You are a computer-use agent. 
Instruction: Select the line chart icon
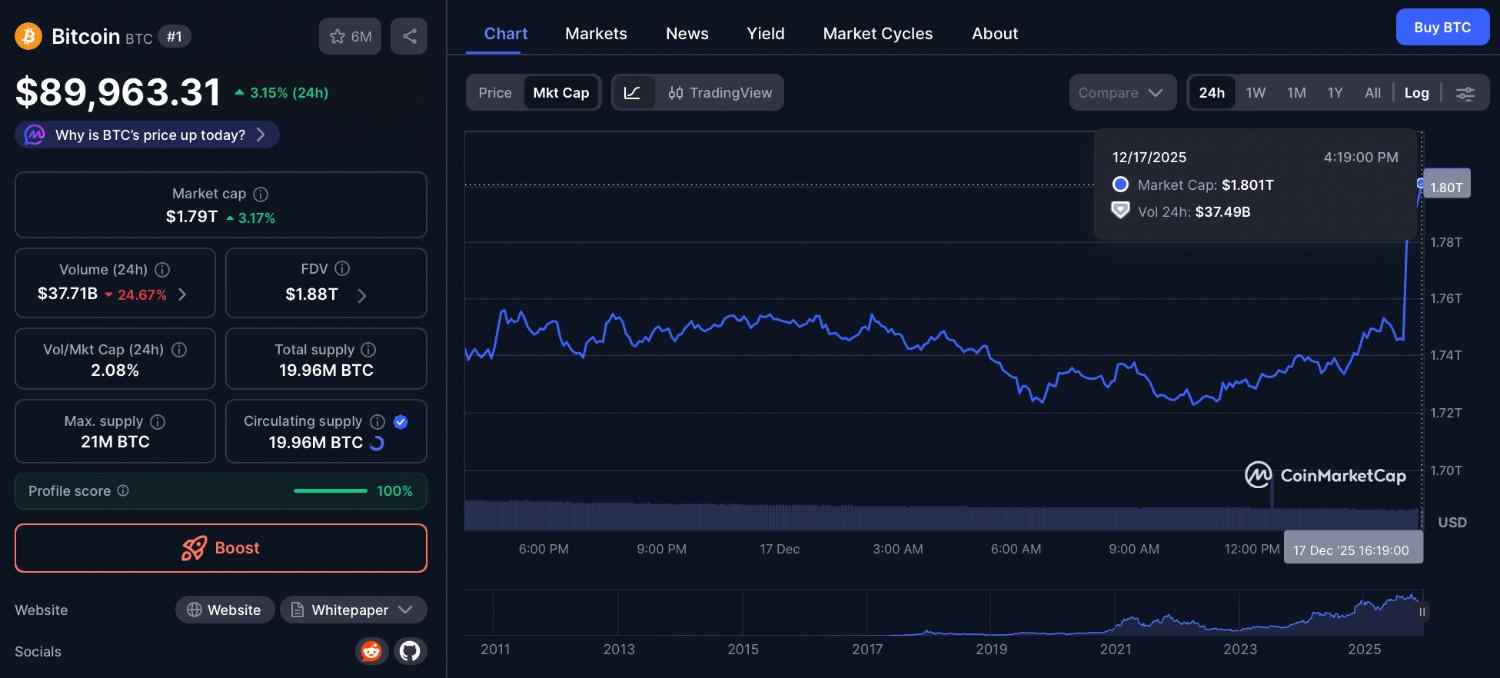[632, 93]
